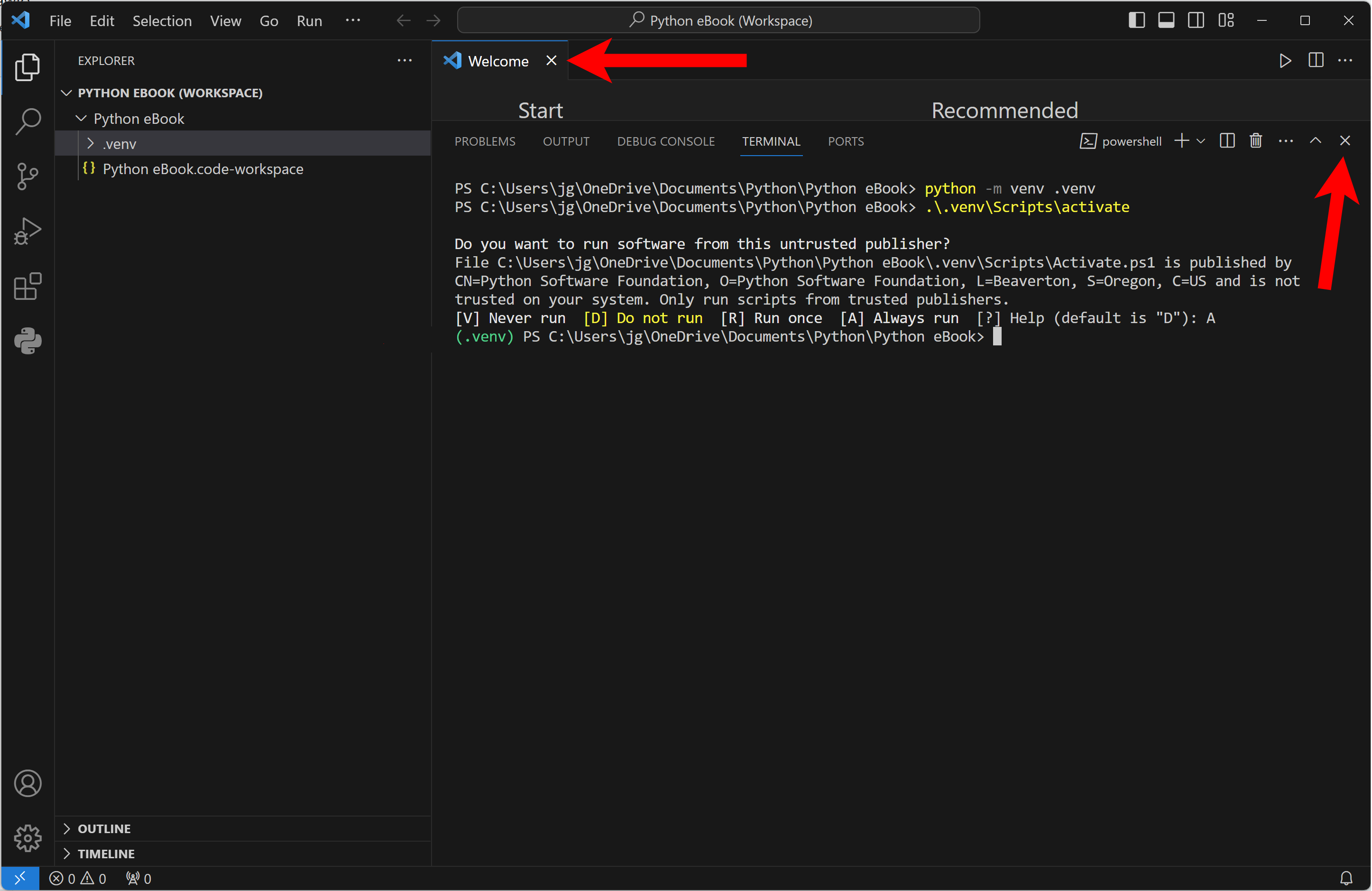The image size is (1372, 891).
Task: Open the Selection menu
Action: [162, 21]
